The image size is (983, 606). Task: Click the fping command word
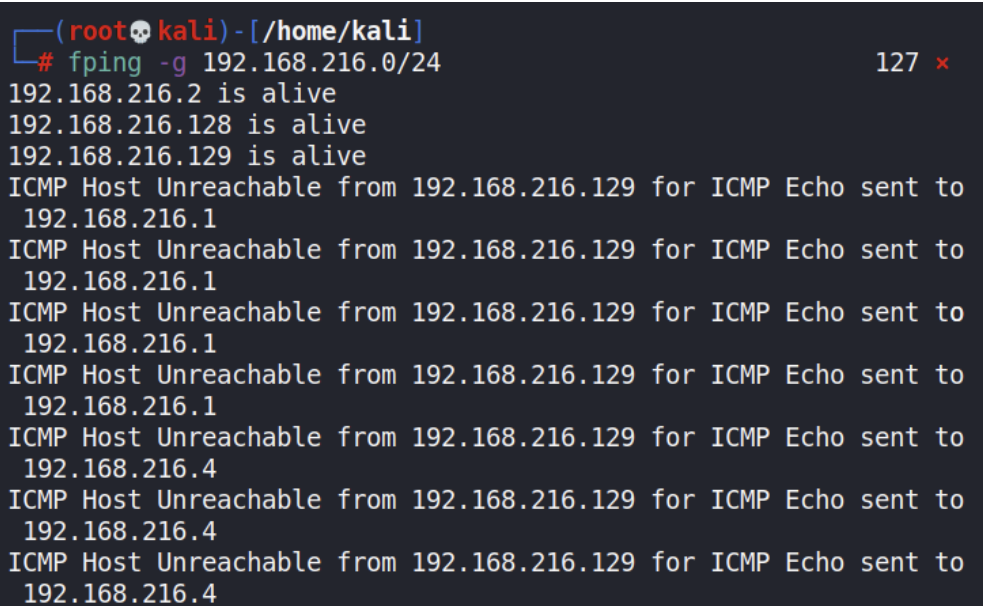(105, 63)
